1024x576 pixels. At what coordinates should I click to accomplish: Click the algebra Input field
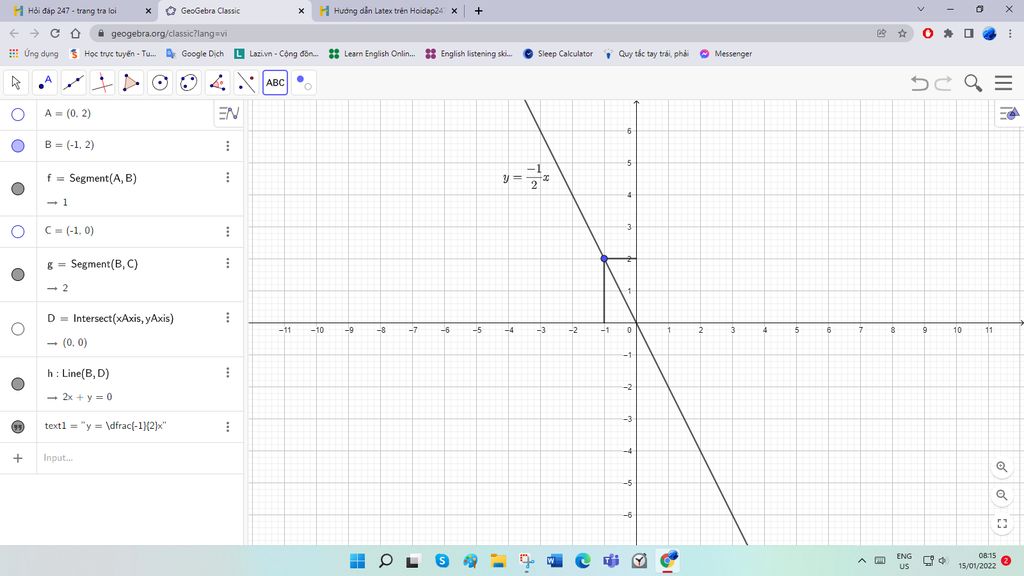coord(140,458)
